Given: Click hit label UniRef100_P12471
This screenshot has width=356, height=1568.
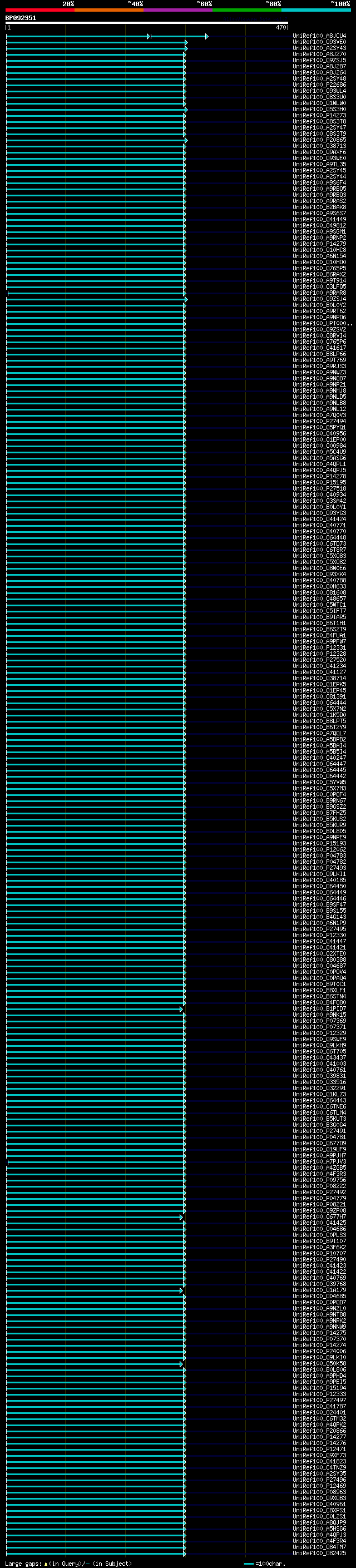Looking at the screenshot, I should (319, 1449).
